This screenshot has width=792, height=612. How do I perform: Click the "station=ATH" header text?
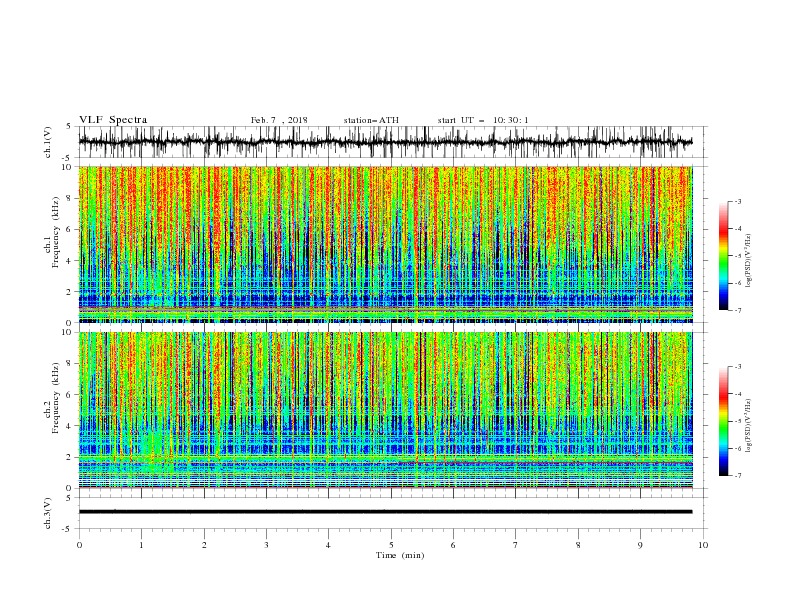371,120
